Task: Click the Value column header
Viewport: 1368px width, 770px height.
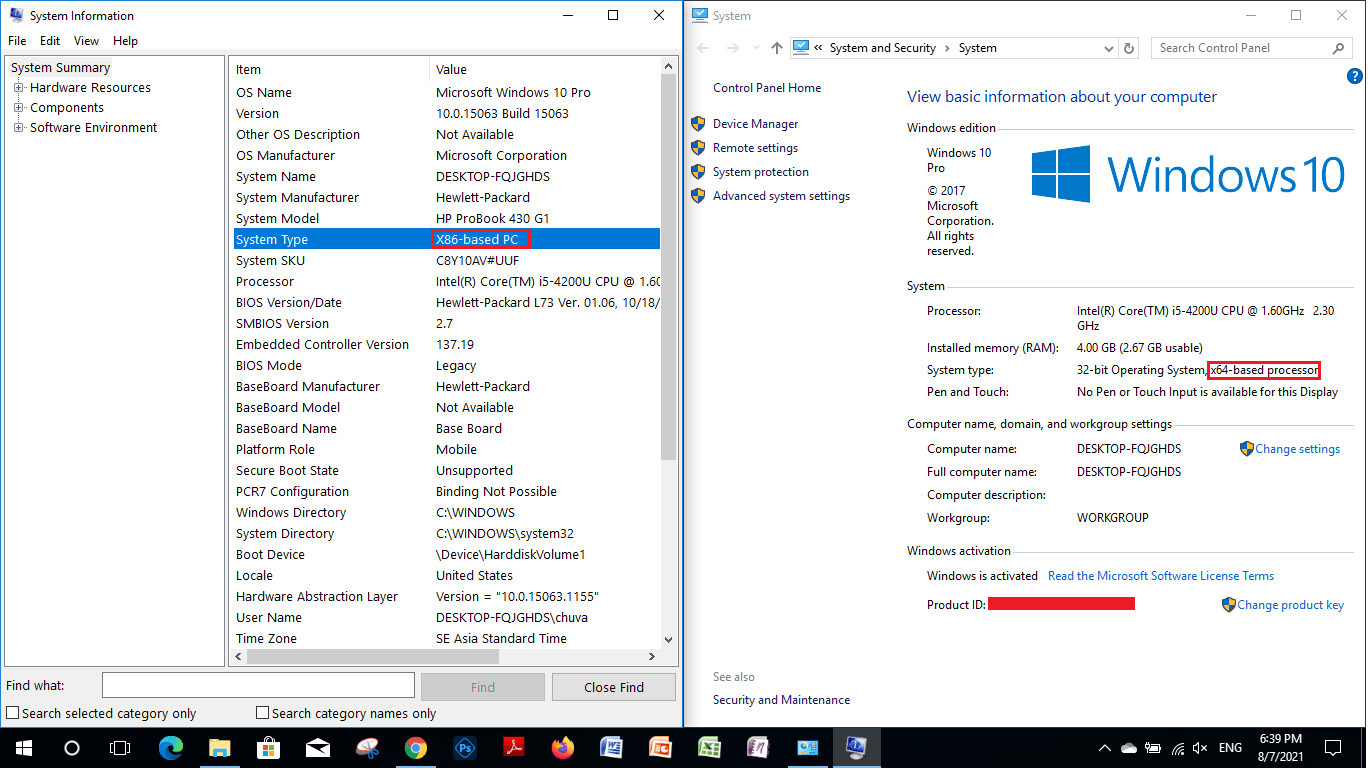Action: click(545, 69)
